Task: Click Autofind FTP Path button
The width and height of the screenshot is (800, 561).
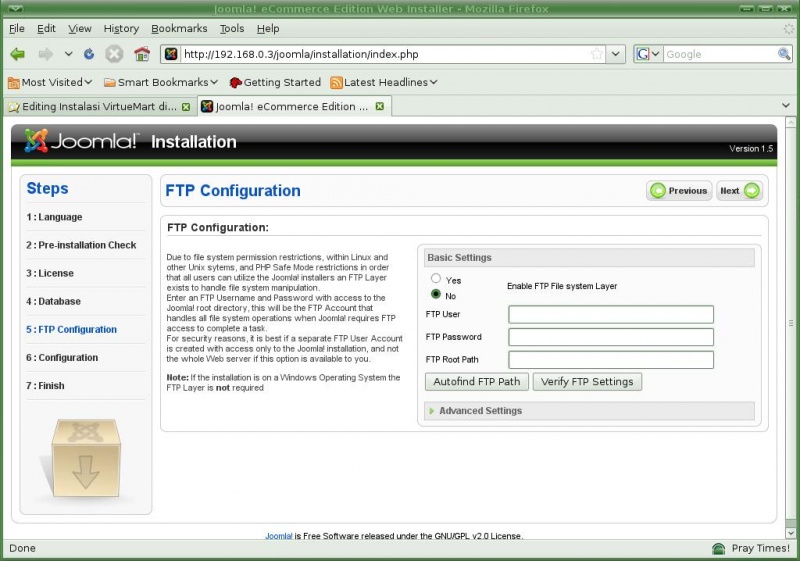Action: [x=477, y=382]
